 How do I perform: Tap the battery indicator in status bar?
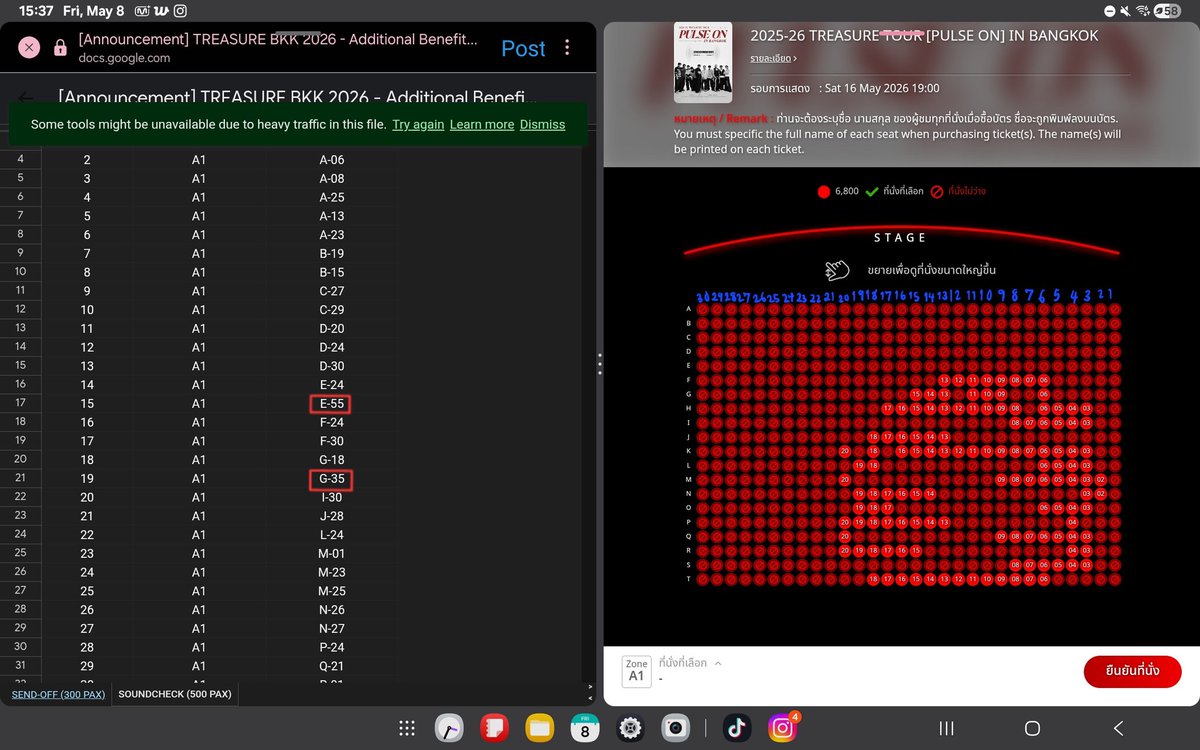tap(1169, 10)
